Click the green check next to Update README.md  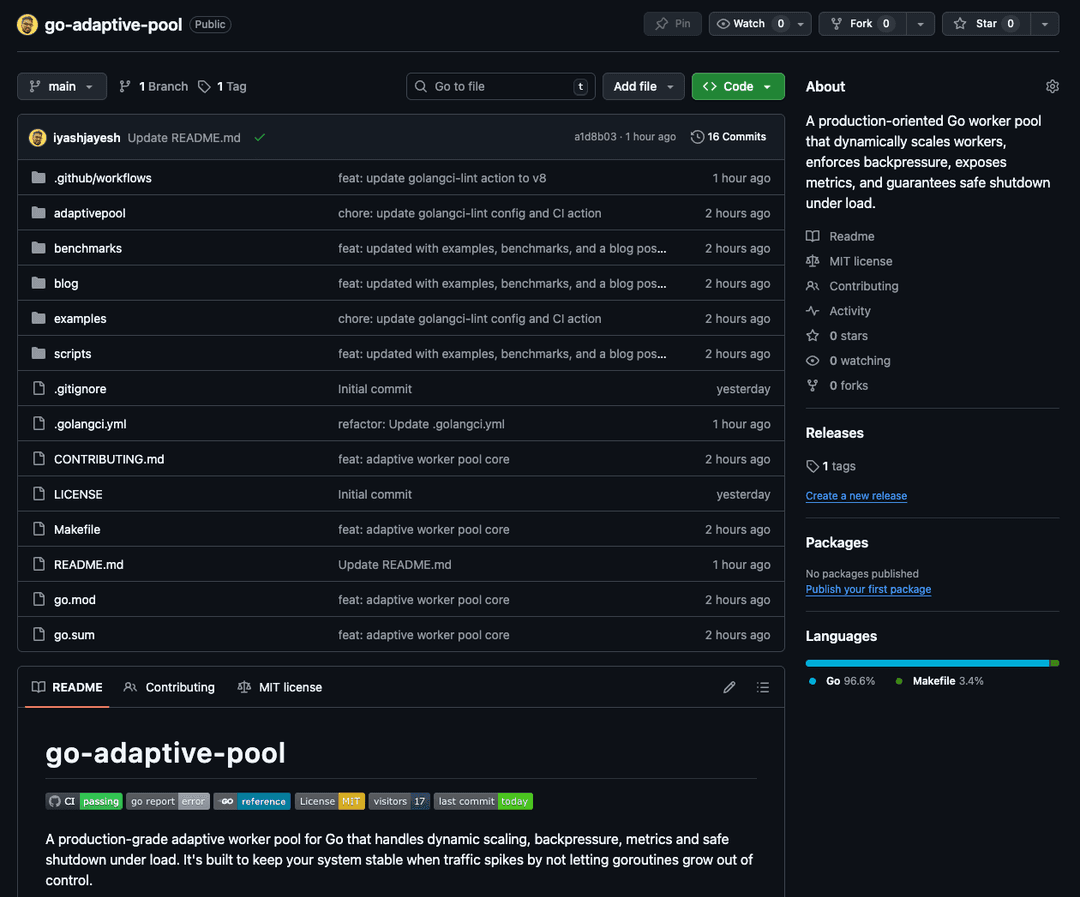pyautogui.click(x=259, y=136)
